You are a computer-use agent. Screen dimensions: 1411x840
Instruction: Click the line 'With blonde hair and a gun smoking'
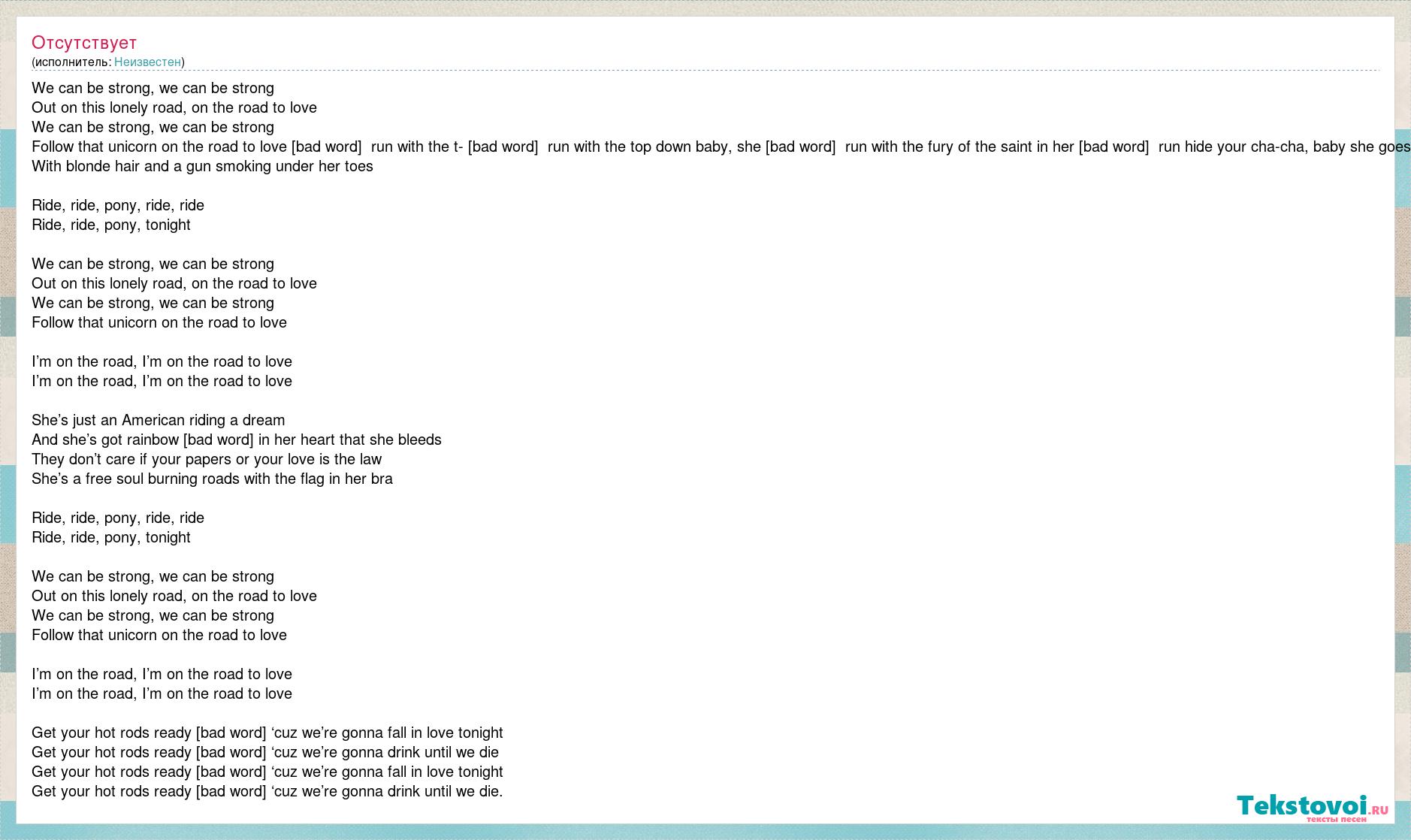click(x=202, y=166)
